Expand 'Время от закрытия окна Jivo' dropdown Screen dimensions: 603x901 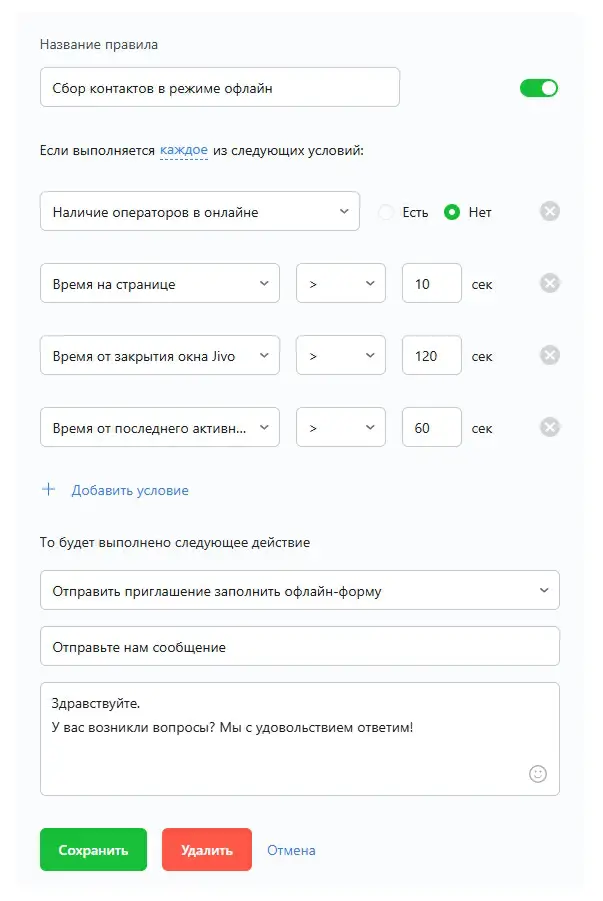(x=160, y=355)
